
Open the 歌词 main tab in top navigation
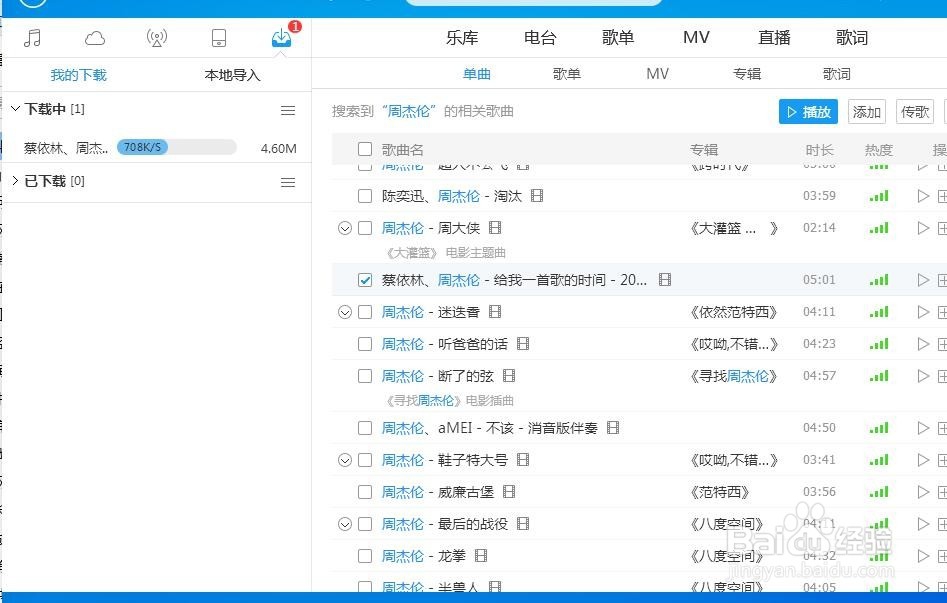pyautogui.click(x=852, y=37)
